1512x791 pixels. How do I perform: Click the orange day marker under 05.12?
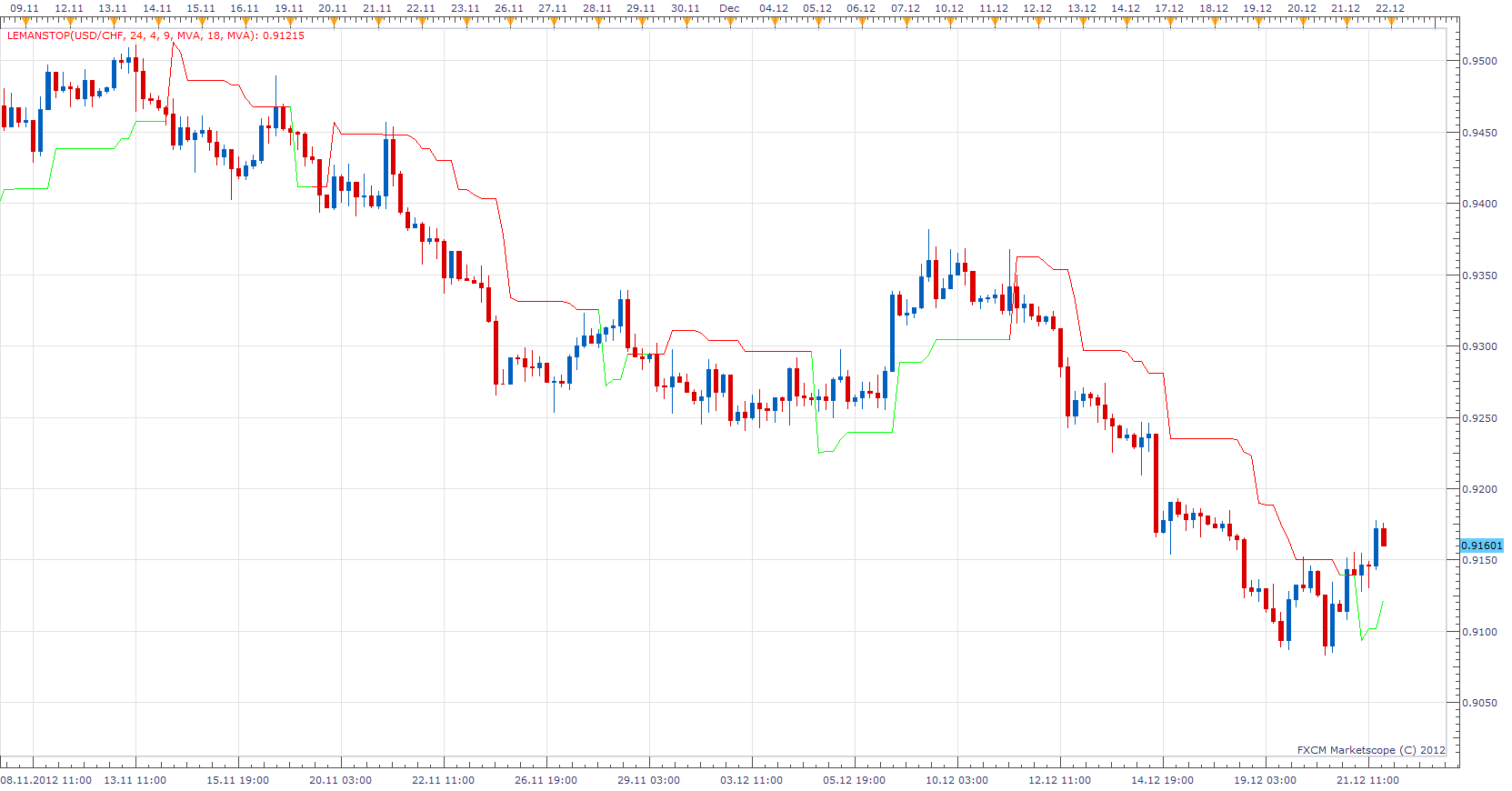818,22
